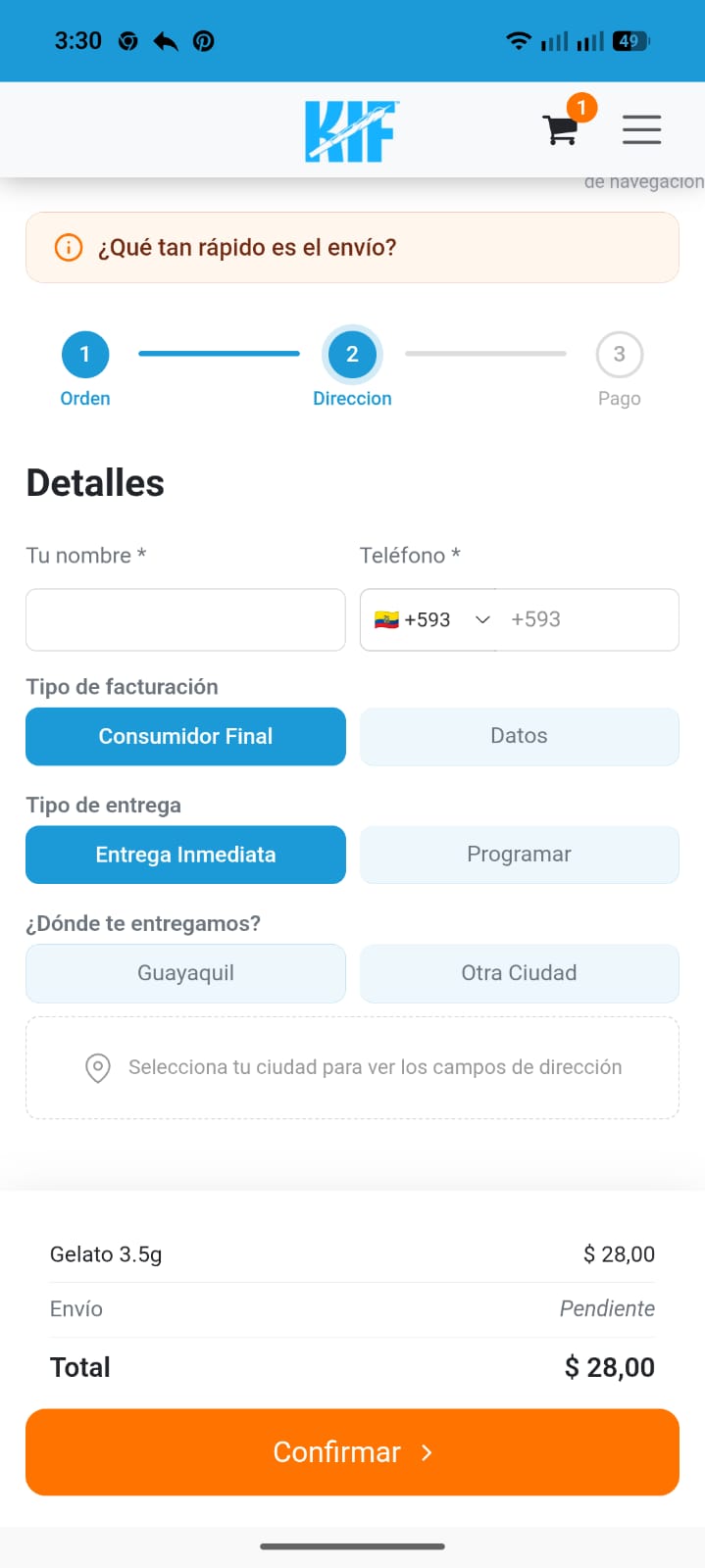705x1568 pixels.
Task: Go to step 1 Orden
Action: tap(85, 368)
